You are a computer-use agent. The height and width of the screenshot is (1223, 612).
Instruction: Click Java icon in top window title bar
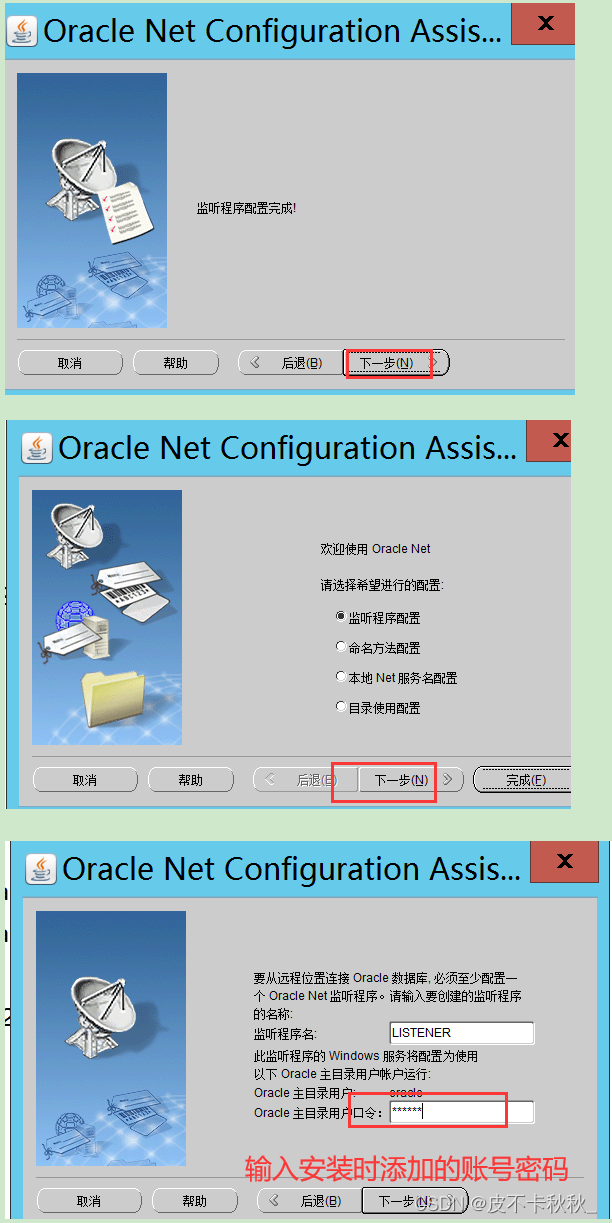tap(22, 31)
